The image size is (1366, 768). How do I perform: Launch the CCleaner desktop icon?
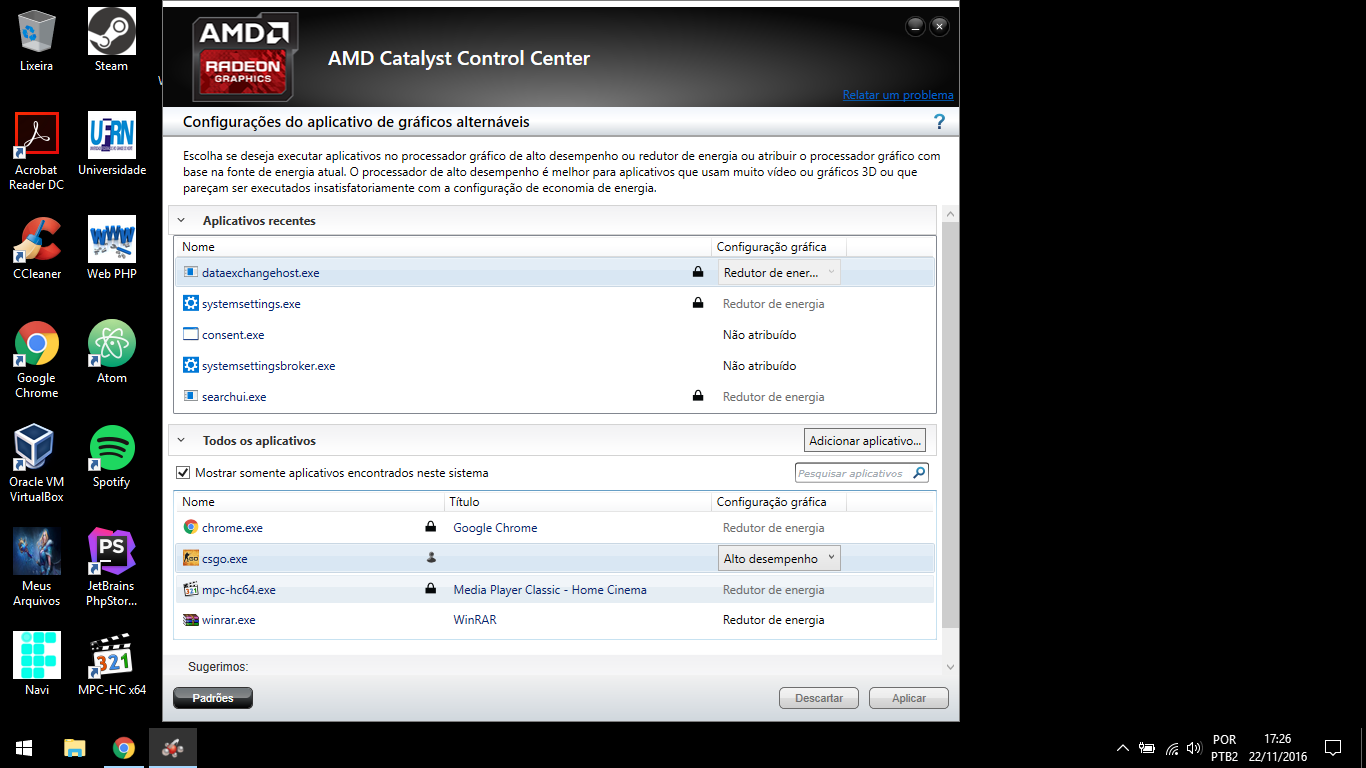(37, 247)
